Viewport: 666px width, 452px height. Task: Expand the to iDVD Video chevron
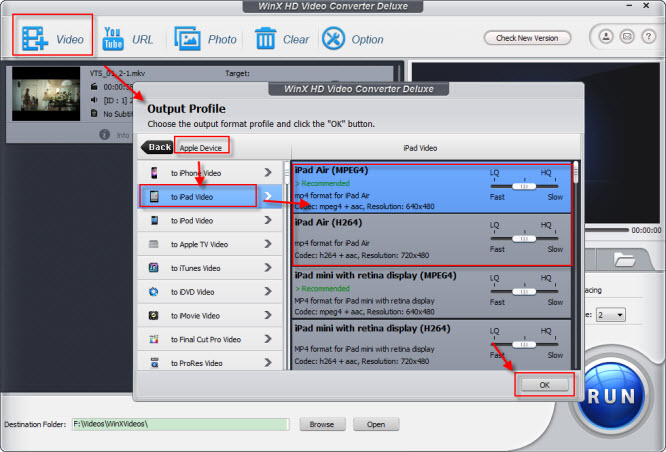[268, 291]
